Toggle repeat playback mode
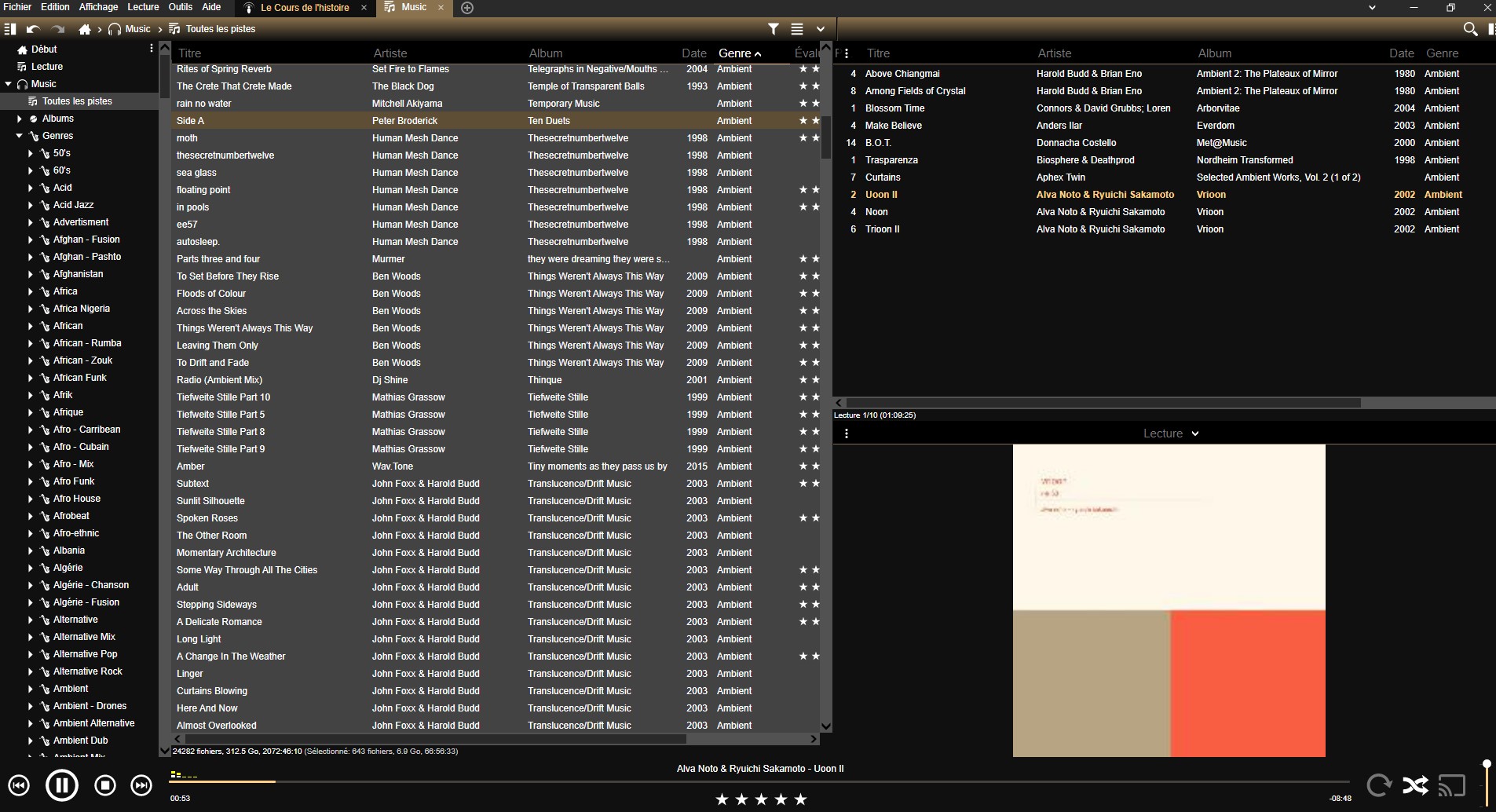1496x812 pixels. point(1379,785)
